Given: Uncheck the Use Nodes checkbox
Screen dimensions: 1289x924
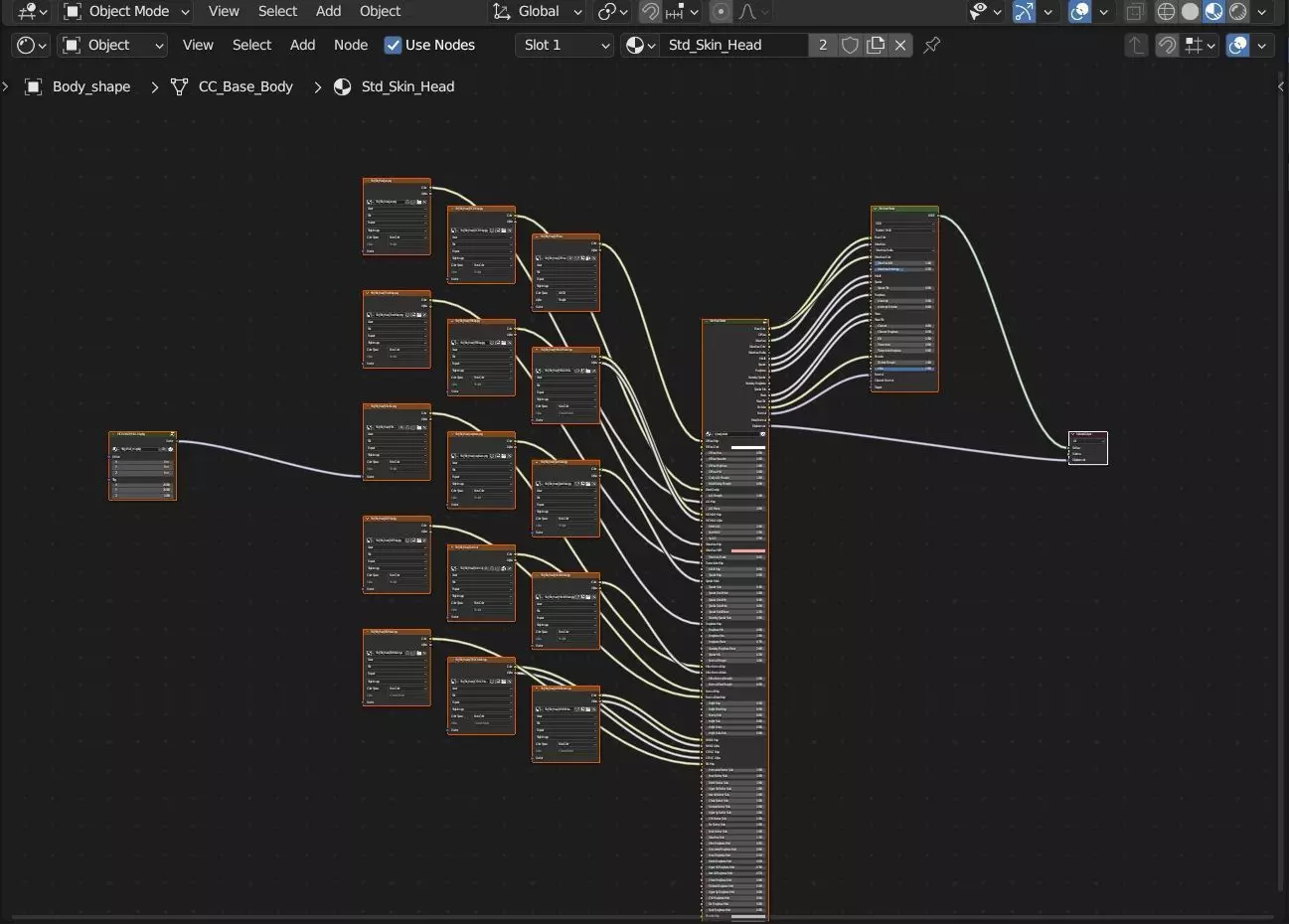Looking at the screenshot, I should point(394,45).
